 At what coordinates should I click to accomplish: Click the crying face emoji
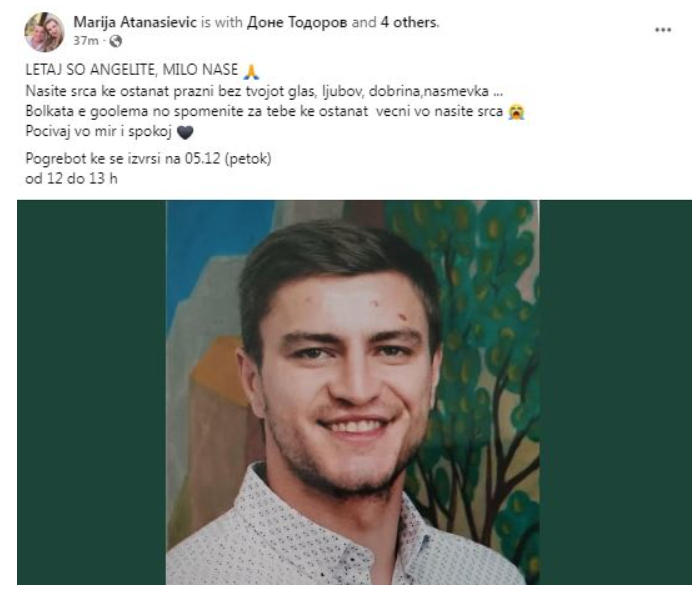517,111
